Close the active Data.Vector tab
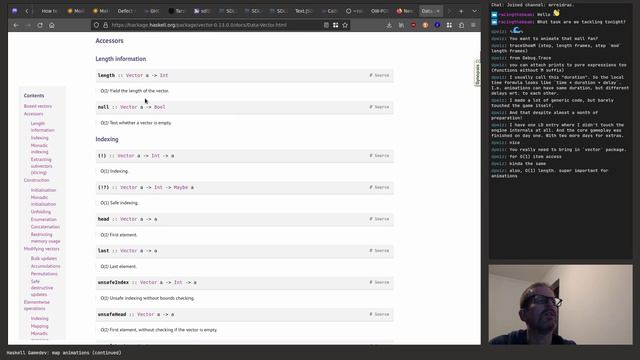This screenshot has height=360, width=640. 438,11
